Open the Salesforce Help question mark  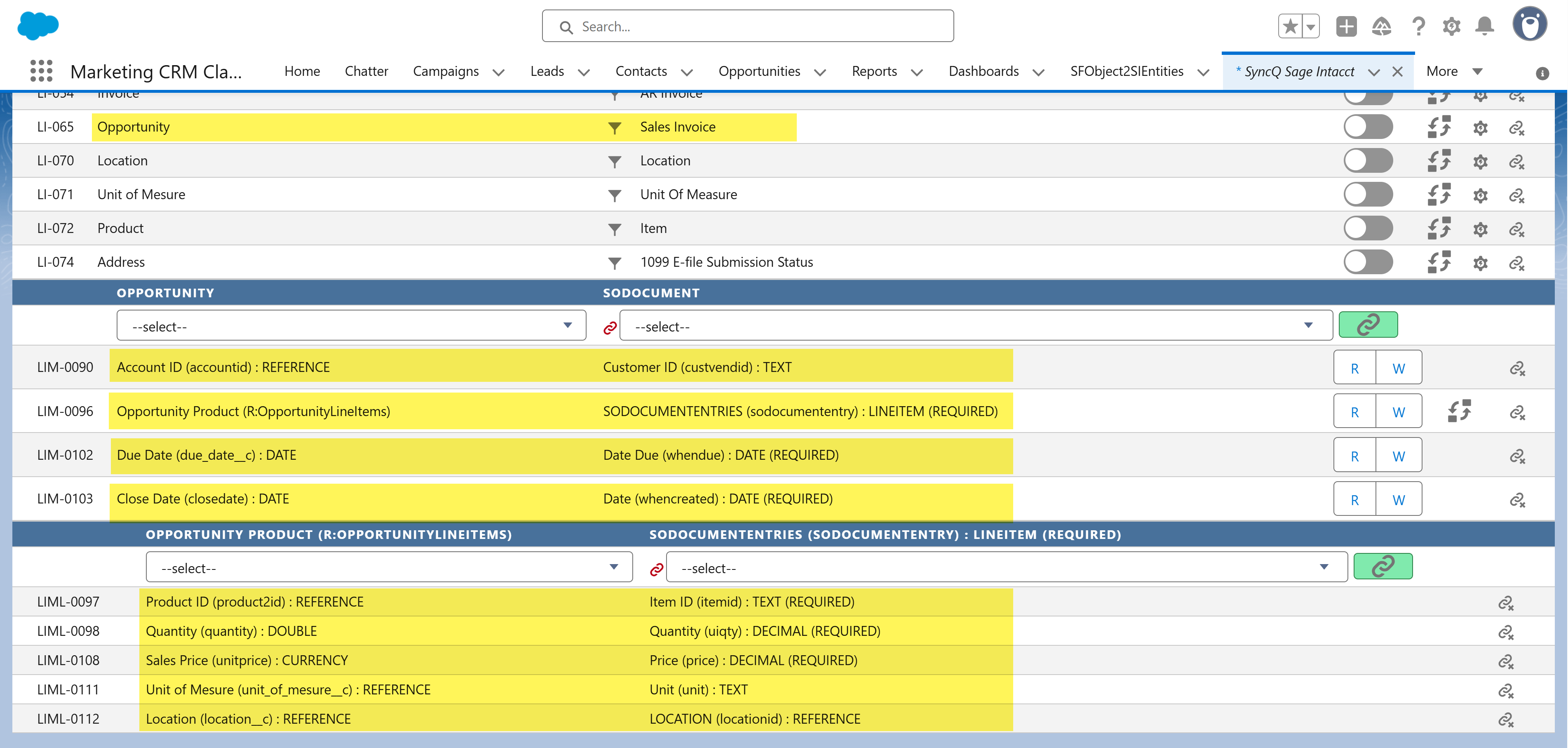pyautogui.click(x=1418, y=26)
